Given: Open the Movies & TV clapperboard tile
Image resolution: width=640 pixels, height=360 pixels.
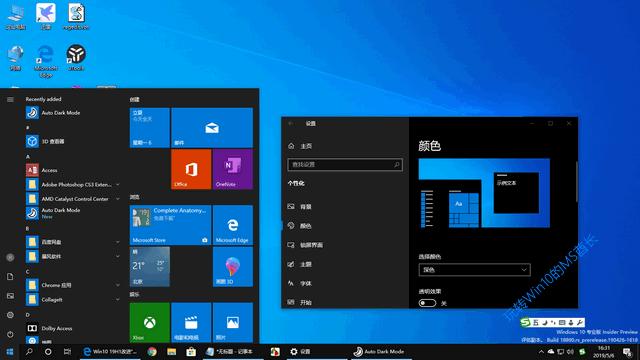Looking at the screenshot, I should [x=191, y=322].
